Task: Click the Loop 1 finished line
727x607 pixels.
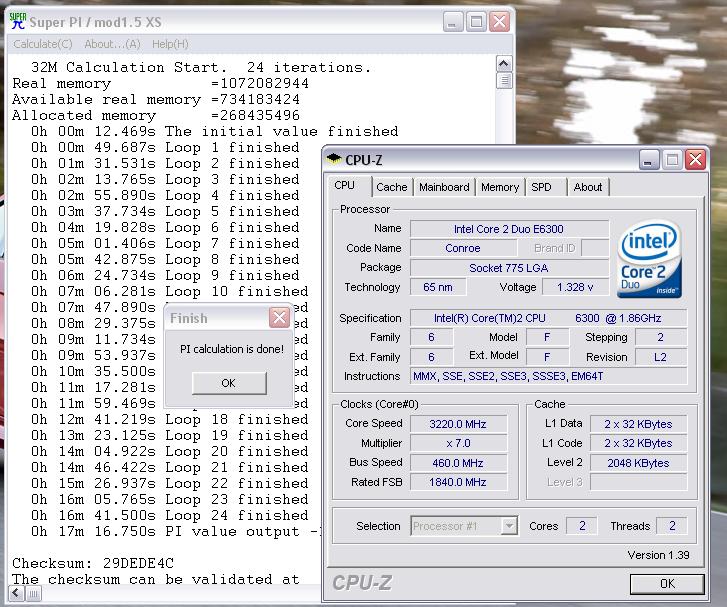Action: point(165,147)
